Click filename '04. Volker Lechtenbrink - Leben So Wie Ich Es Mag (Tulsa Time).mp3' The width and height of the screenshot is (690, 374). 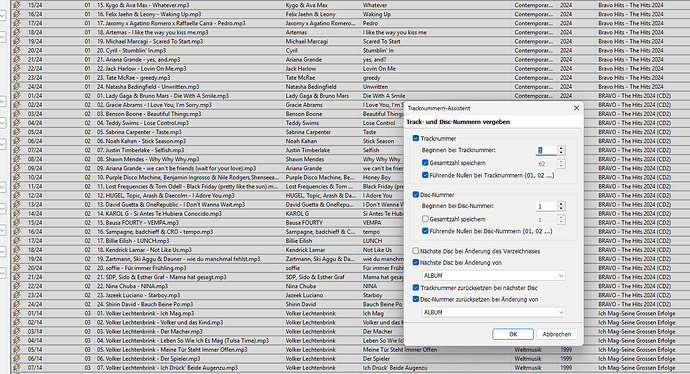click(x=183, y=341)
